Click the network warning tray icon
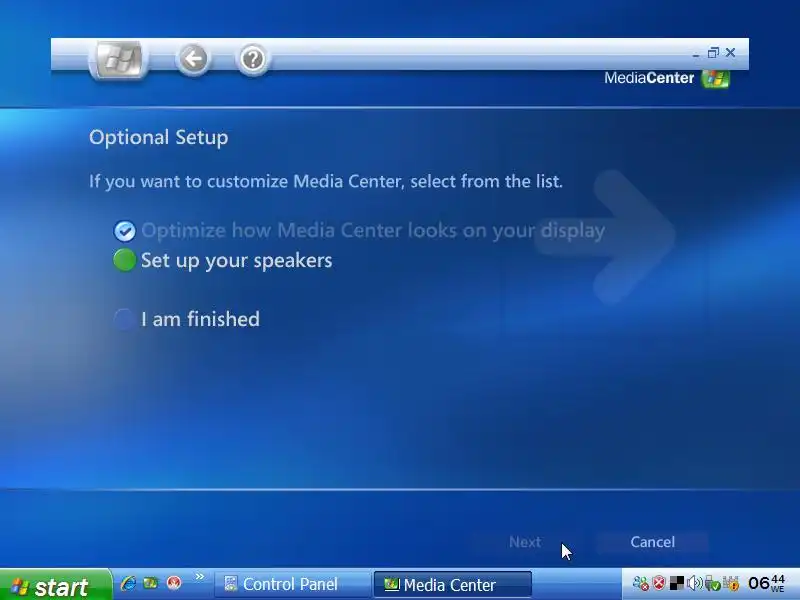The height and width of the screenshot is (600, 800). coord(731,583)
